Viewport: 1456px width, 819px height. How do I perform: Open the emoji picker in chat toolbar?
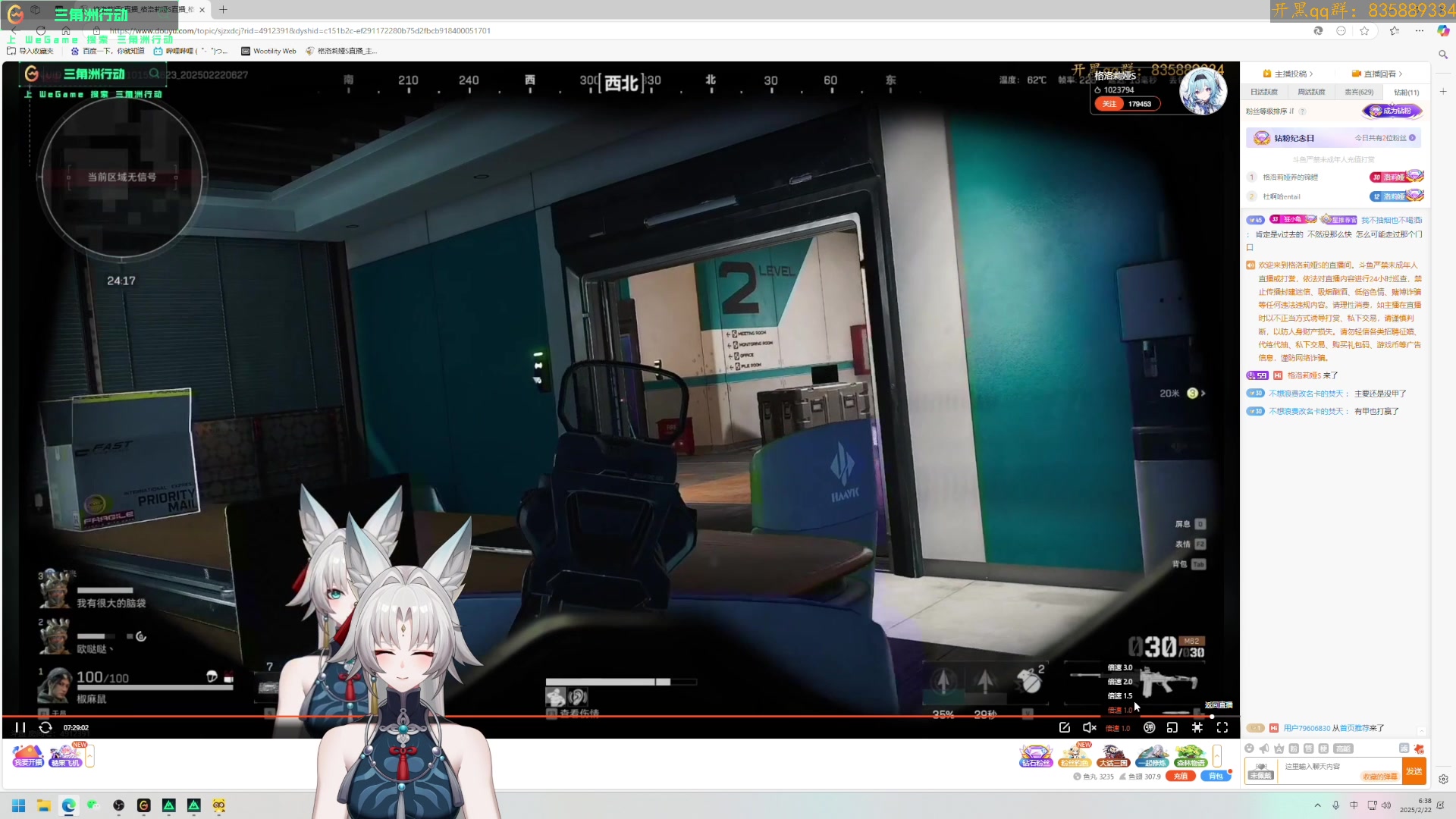[1249, 748]
